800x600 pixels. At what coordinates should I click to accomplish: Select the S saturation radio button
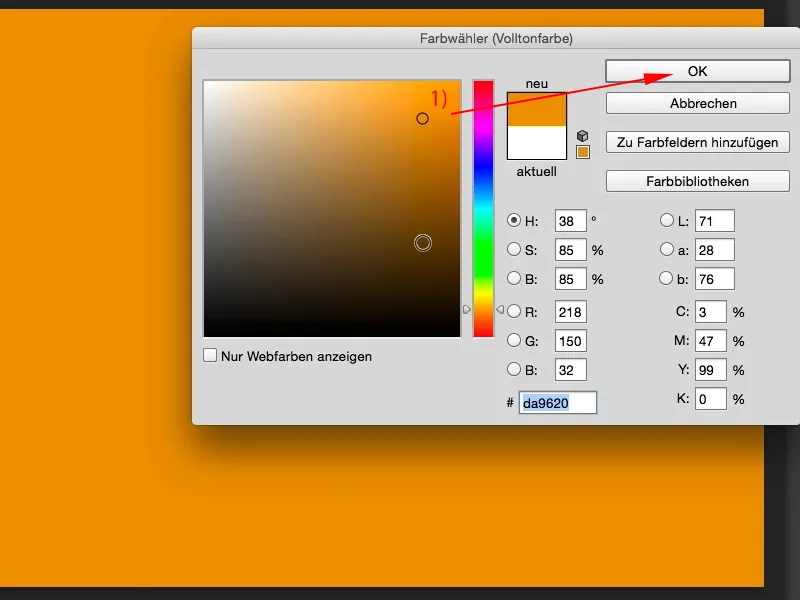514,249
